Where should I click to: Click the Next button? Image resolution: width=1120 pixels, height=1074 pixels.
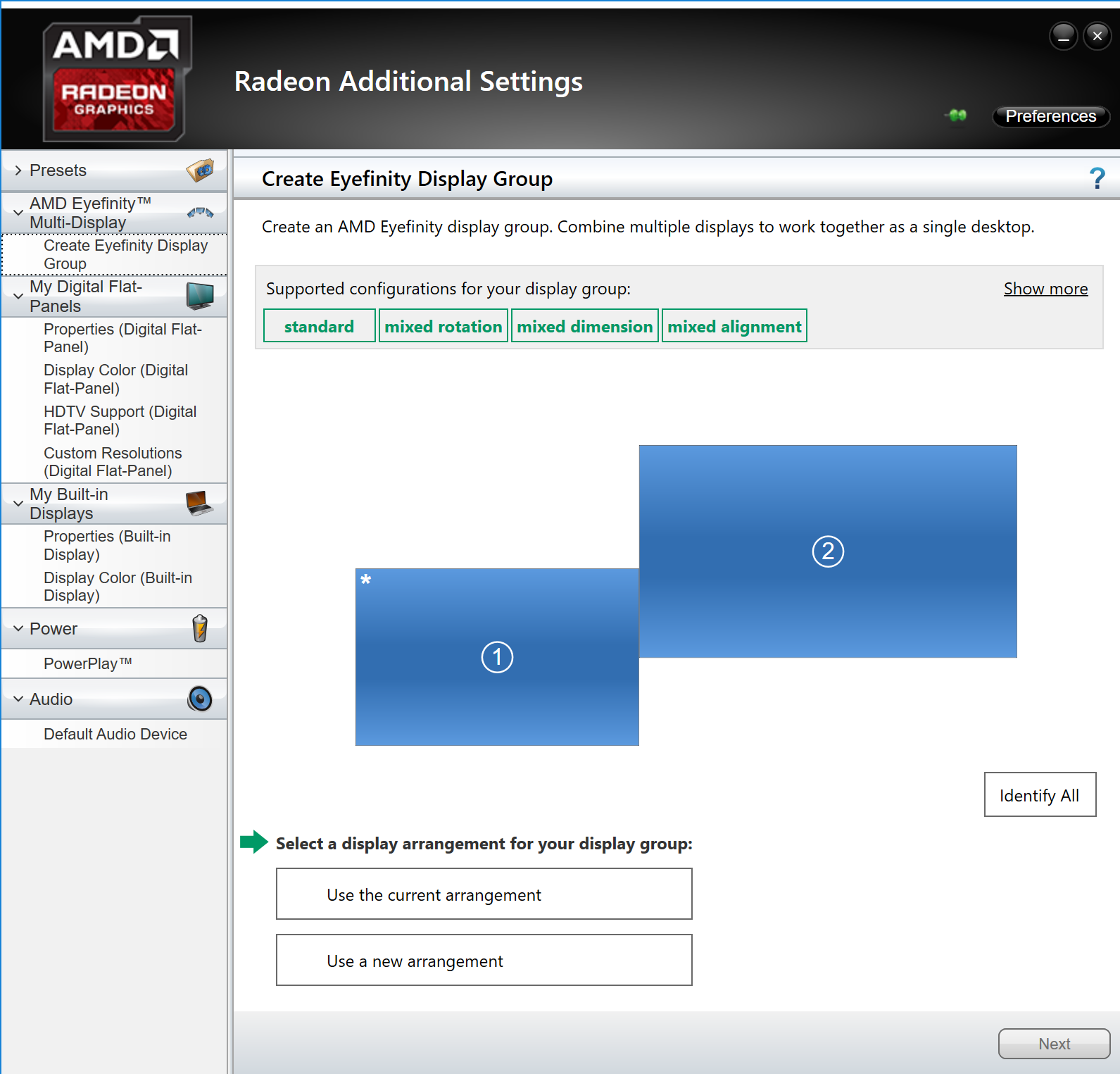(1054, 1043)
